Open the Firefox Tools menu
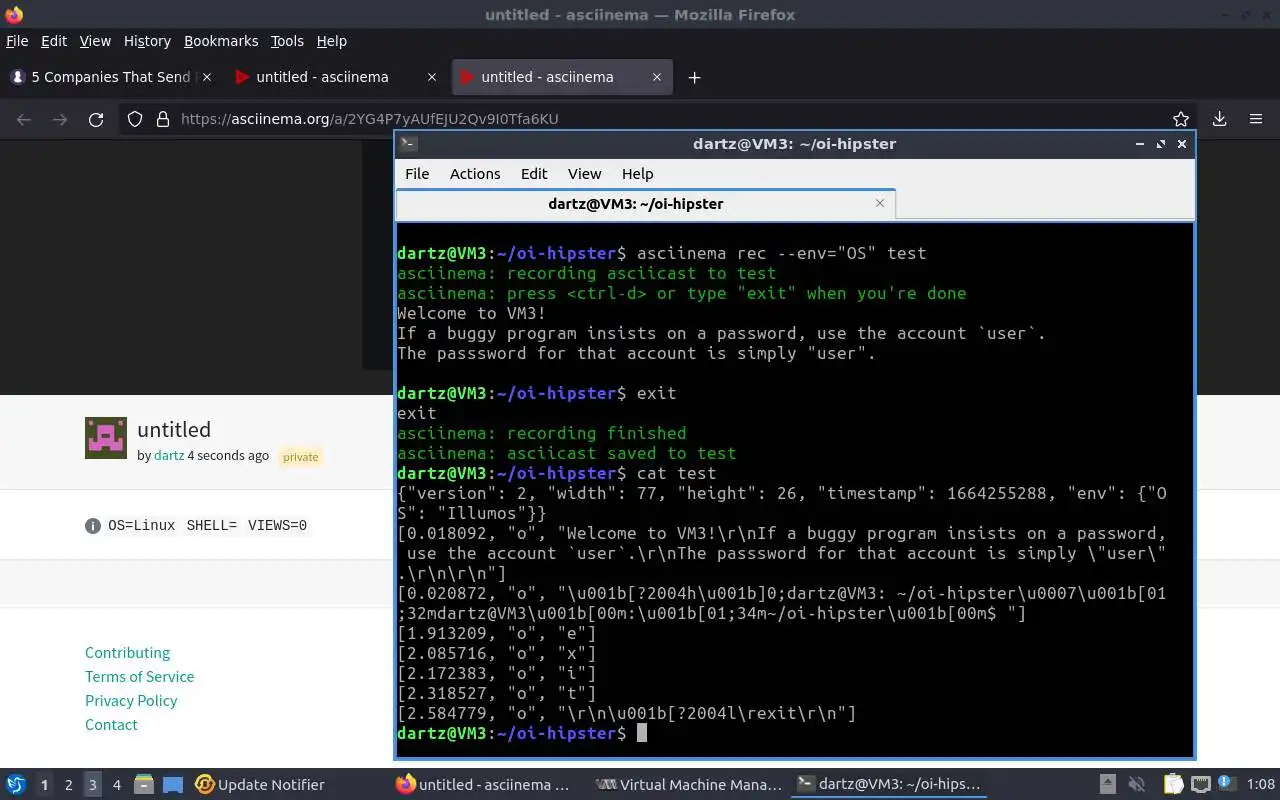1280x800 pixels. pos(287,41)
